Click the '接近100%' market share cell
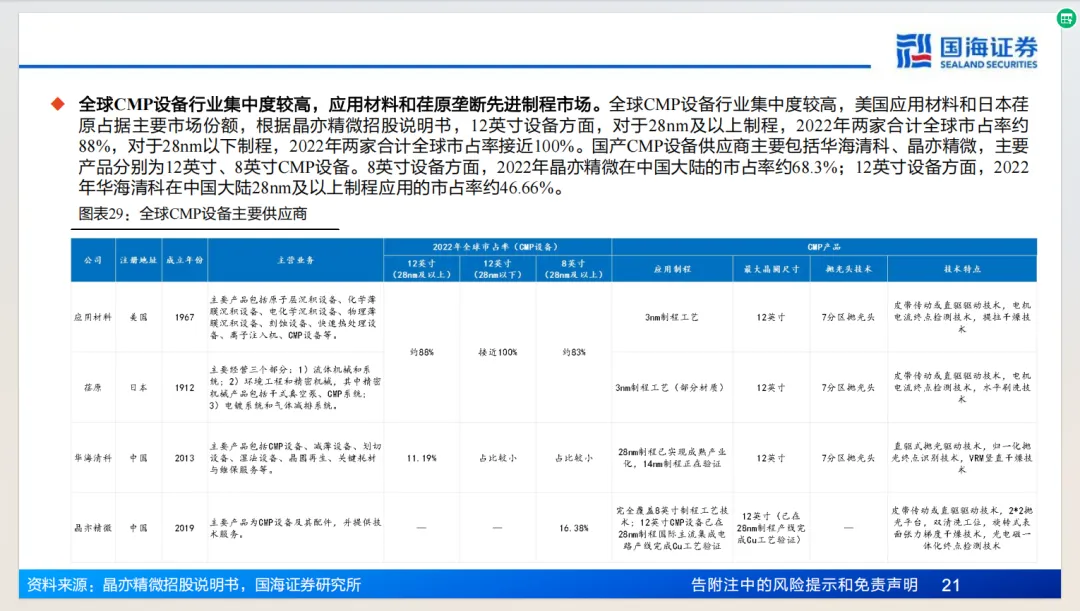This screenshot has width=1080, height=611. point(497,352)
